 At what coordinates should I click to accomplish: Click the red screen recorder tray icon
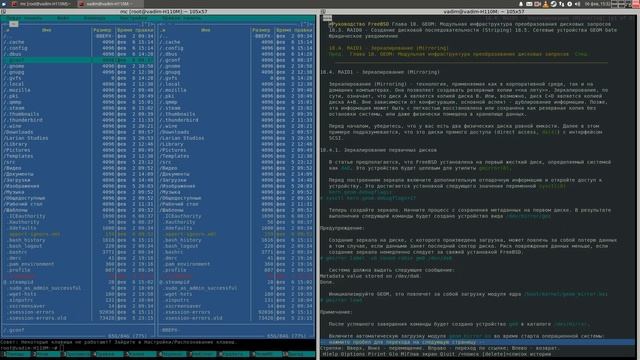pyautogui.click(x=538, y=4)
